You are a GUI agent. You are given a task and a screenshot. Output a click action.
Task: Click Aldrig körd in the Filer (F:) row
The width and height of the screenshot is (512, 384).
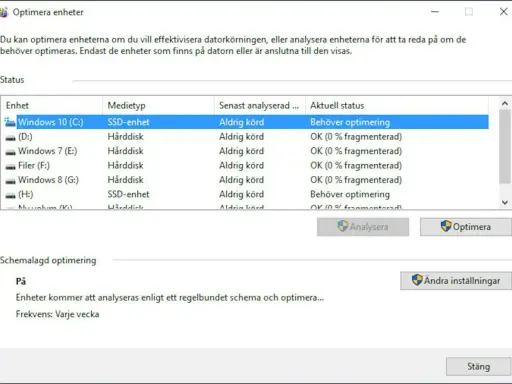click(x=242, y=165)
